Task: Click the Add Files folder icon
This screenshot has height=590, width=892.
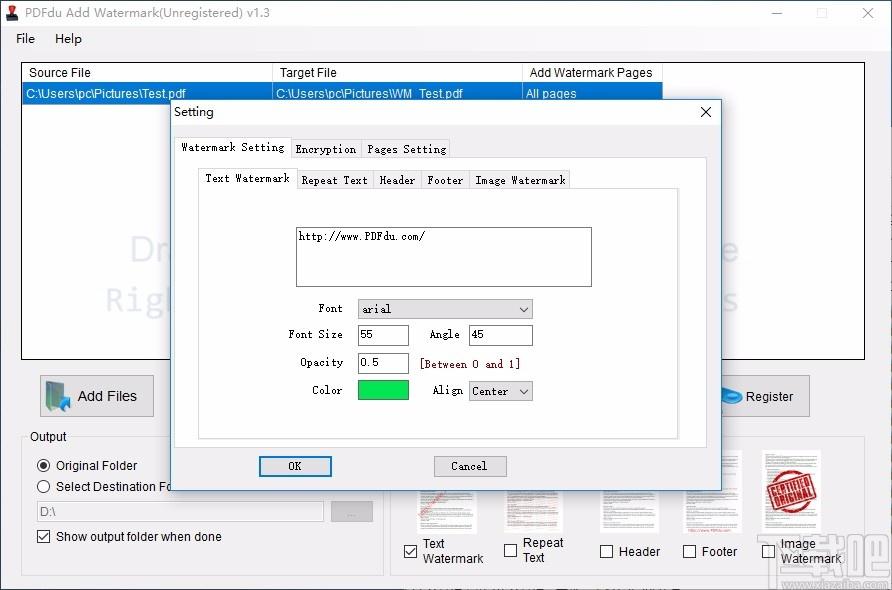Action: pos(57,396)
